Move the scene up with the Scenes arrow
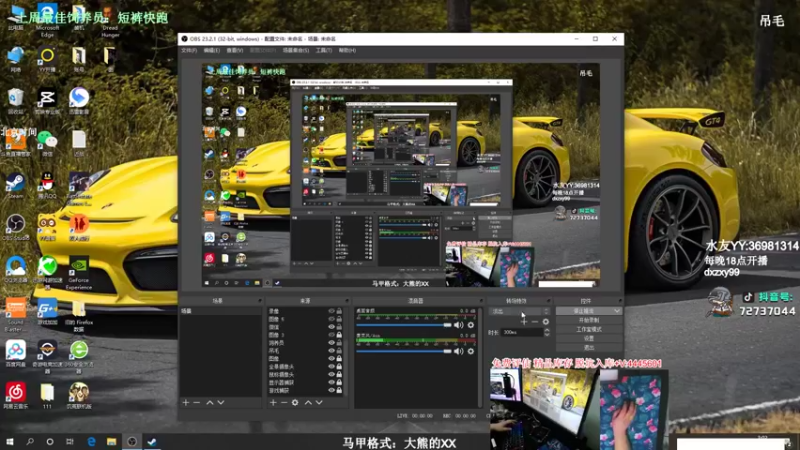 coord(210,403)
